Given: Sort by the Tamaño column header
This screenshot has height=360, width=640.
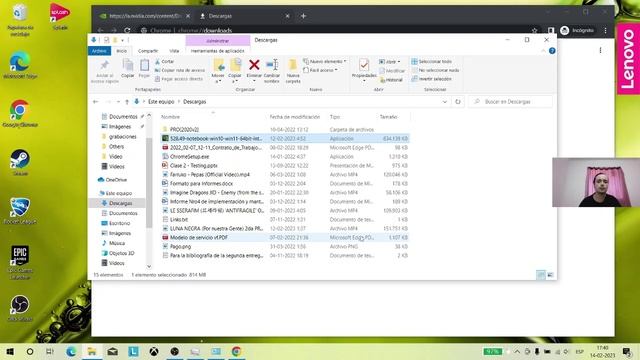Looking at the screenshot, I should pos(388,117).
